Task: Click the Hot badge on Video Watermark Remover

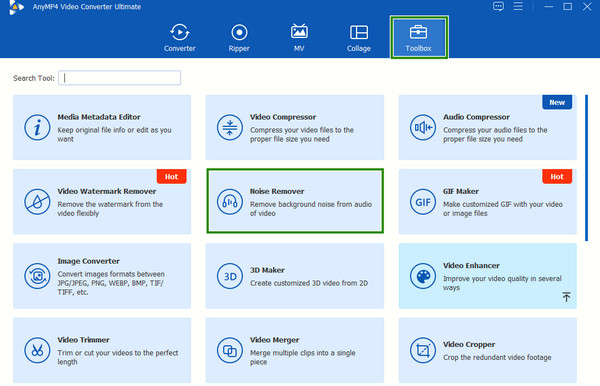Action: point(171,176)
